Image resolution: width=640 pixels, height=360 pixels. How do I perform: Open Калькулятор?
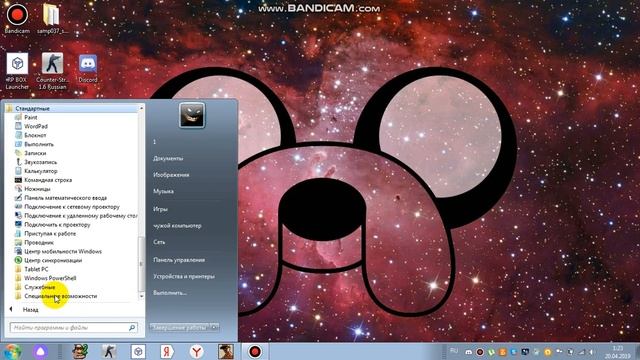(40, 171)
